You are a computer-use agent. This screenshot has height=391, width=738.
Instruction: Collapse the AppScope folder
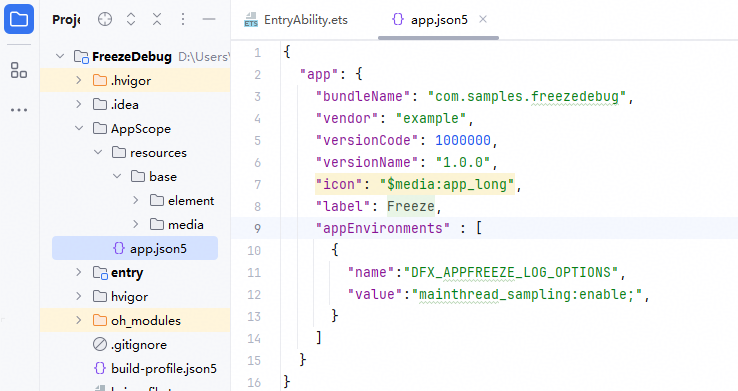[79, 128]
